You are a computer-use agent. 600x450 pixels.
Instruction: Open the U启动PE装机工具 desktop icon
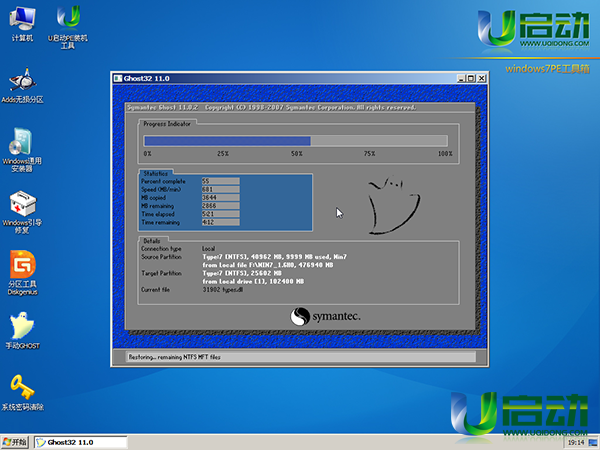coord(68,27)
